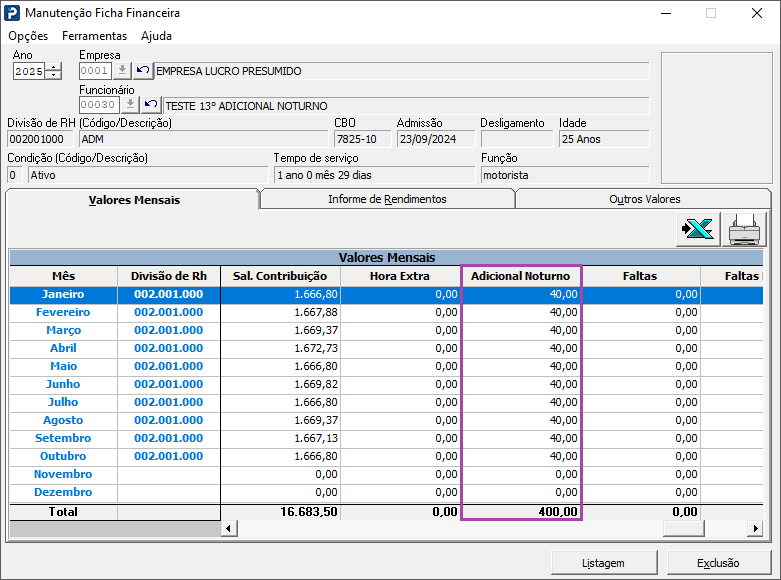
Task: Switch to Informe de Rendimentos tab
Action: (x=387, y=199)
